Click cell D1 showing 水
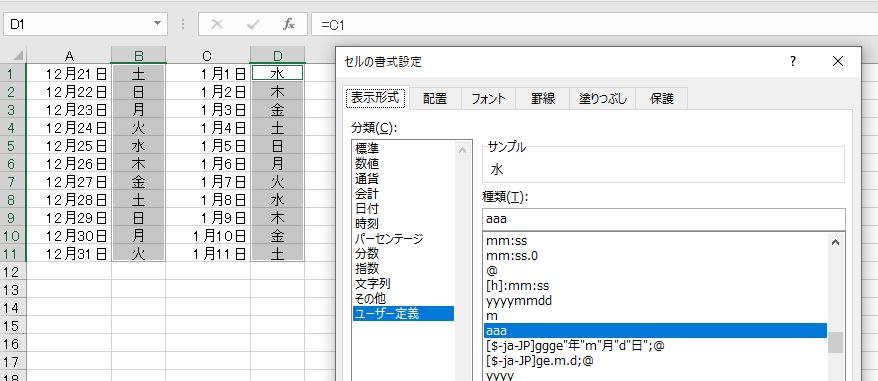The width and height of the screenshot is (878, 381). point(277,73)
